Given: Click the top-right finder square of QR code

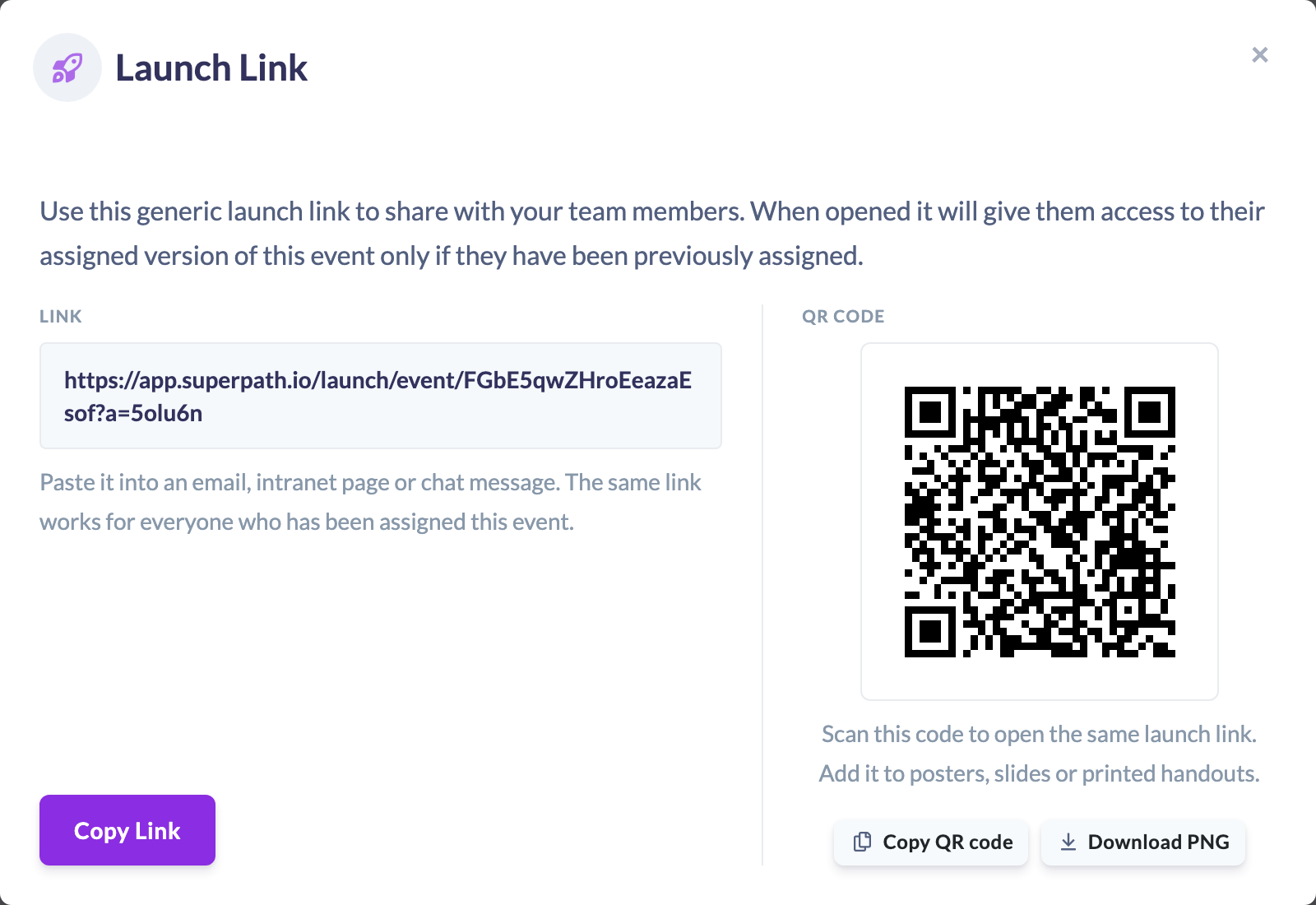Looking at the screenshot, I should (x=1150, y=412).
